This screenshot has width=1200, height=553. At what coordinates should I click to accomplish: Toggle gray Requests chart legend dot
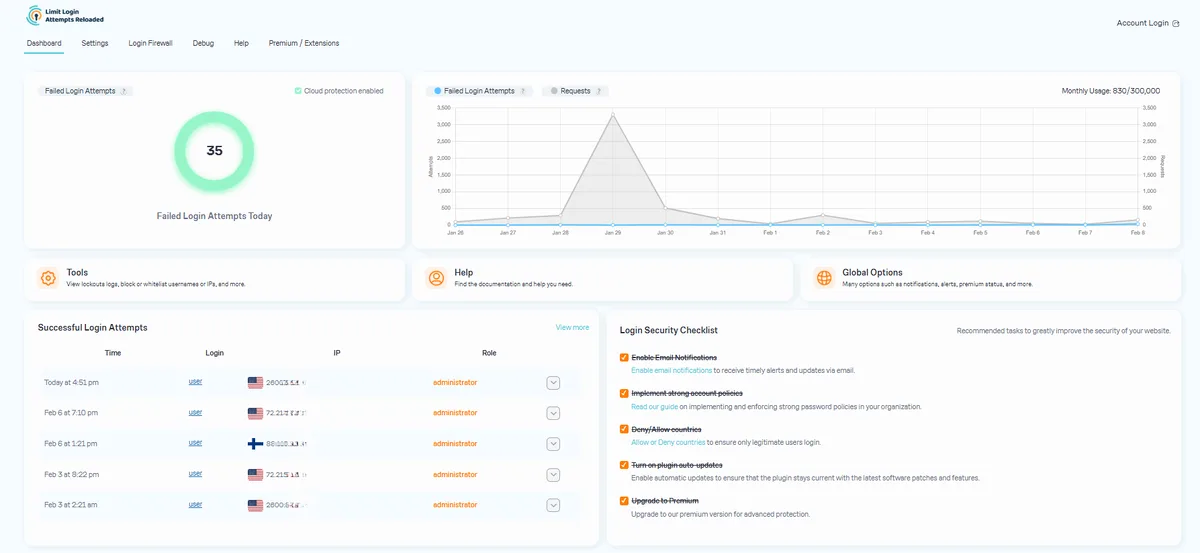[x=554, y=91]
